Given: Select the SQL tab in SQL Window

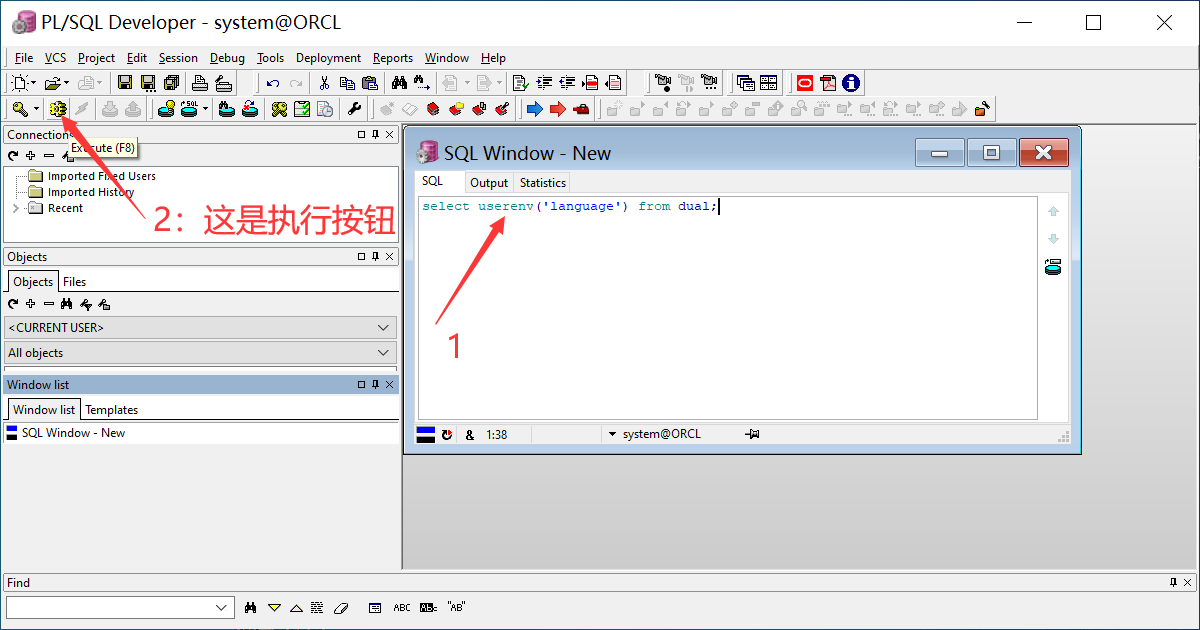Looking at the screenshot, I should pyautogui.click(x=432, y=182).
